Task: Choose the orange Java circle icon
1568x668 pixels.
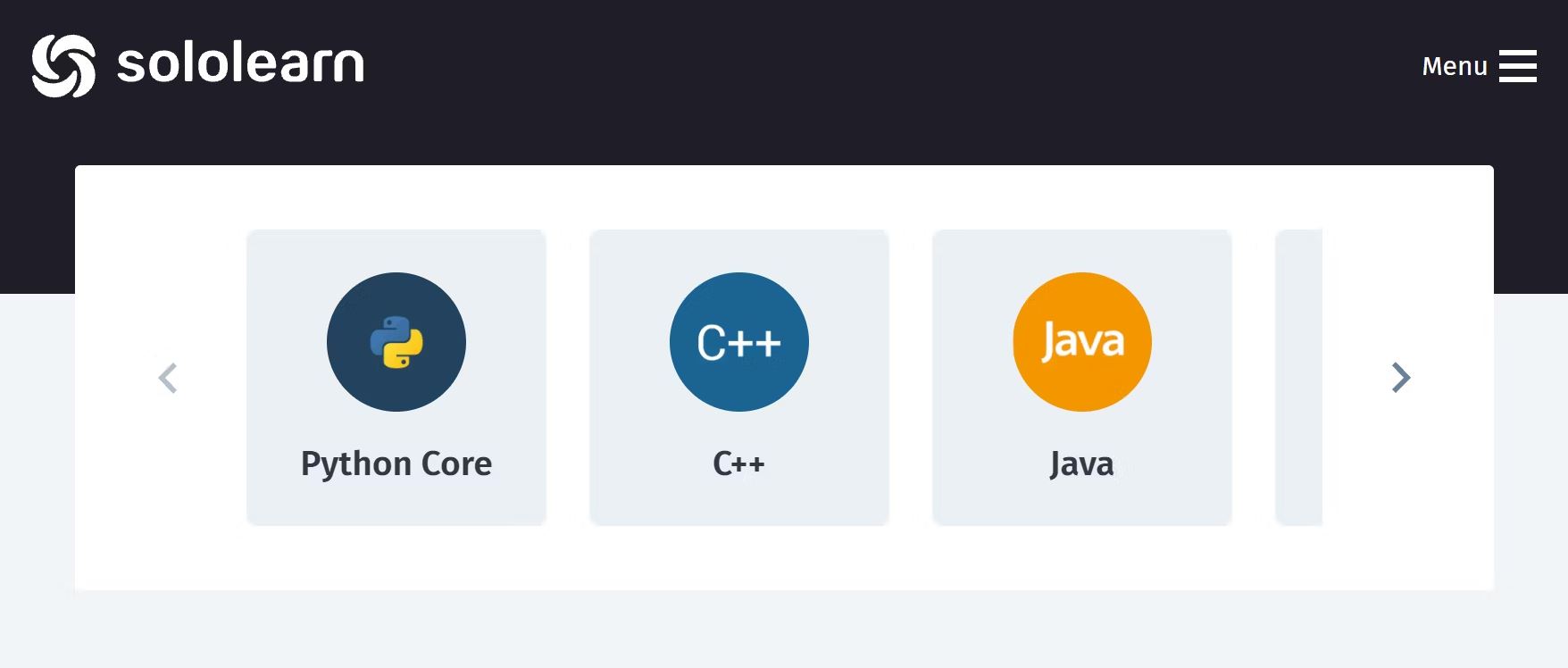Action: [x=1082, y=342]
